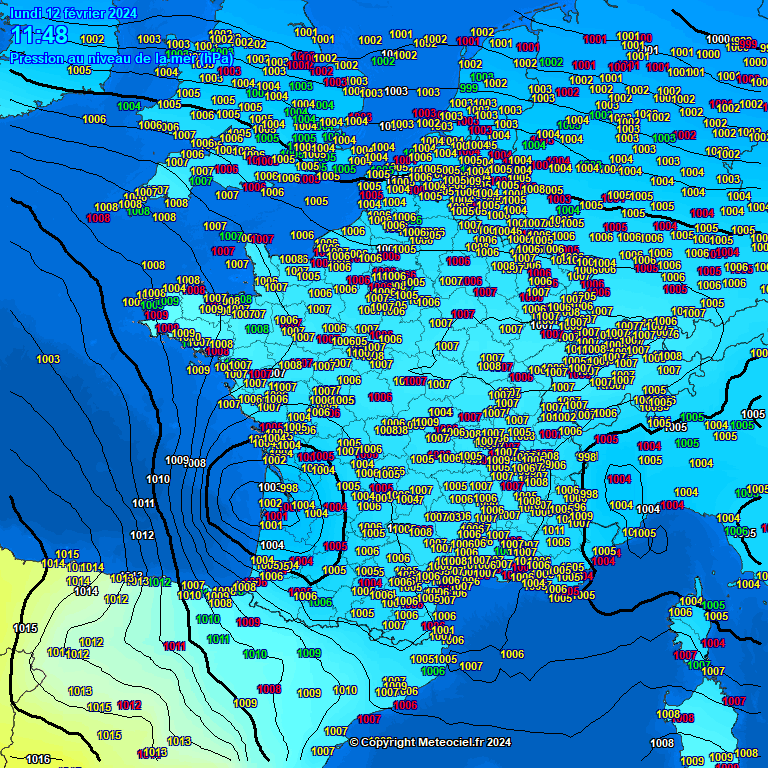This screenshot has height=768, width=768.
Task: Click the red 1011 reading on the thick isobar
Action: point(174,647)
